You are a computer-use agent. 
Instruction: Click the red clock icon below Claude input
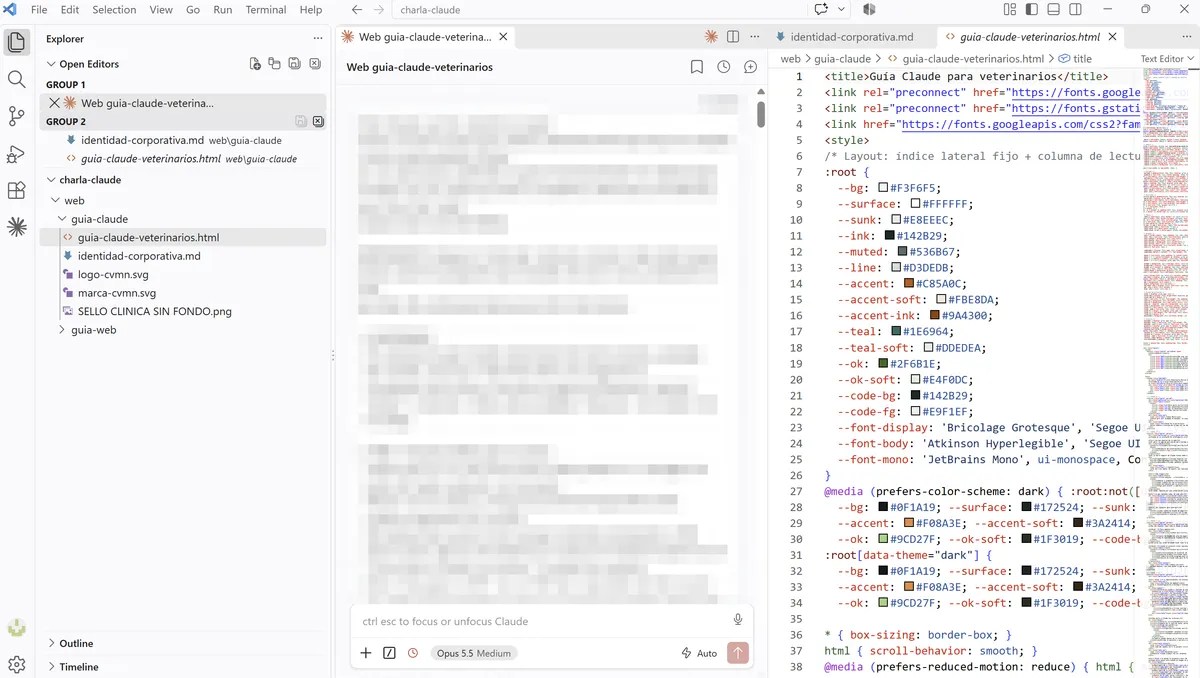413,653
